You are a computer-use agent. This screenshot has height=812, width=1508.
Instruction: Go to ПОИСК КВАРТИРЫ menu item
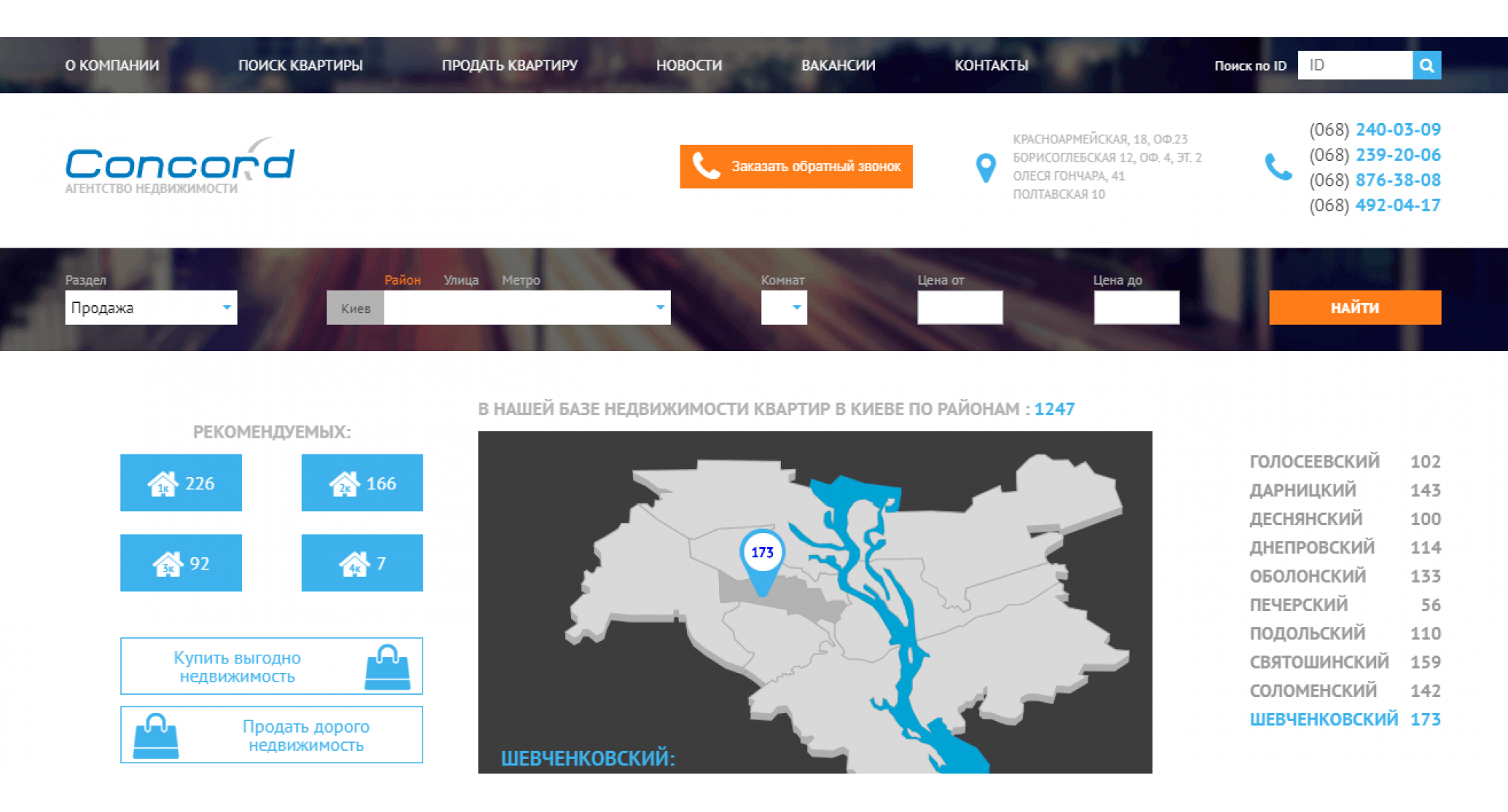tap(300, 66)
